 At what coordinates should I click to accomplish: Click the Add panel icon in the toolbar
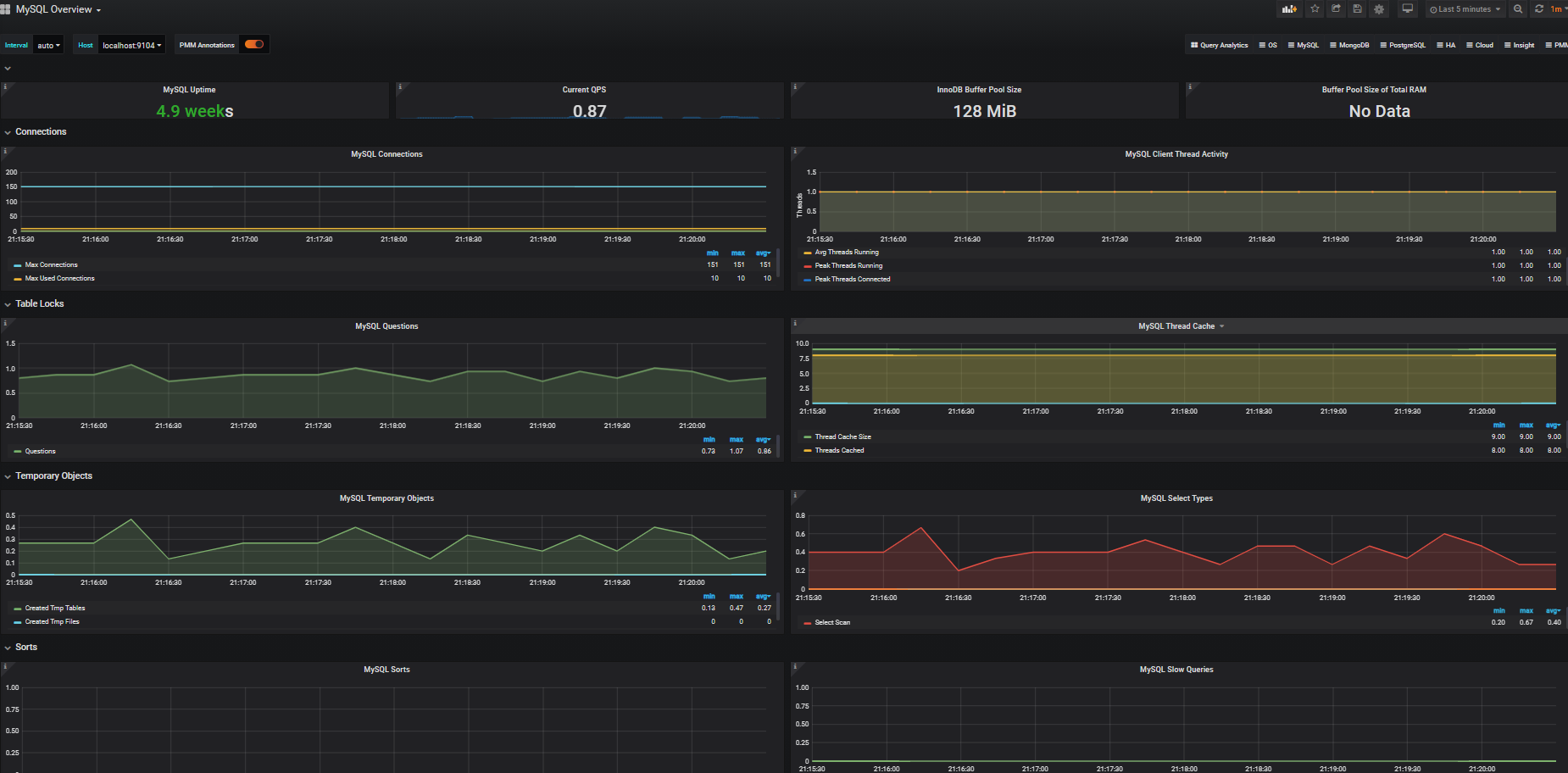click(1289, 8)
